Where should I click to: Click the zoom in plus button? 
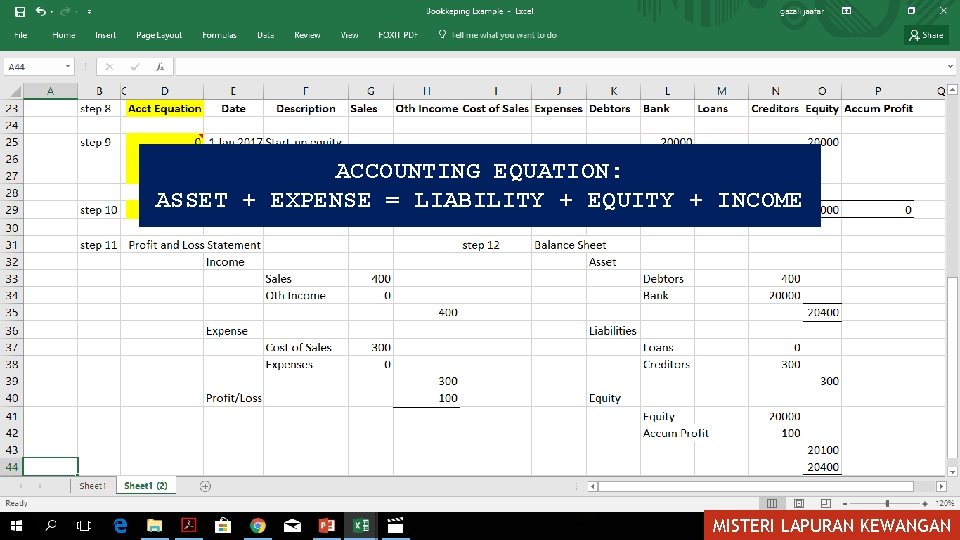point(924,503)
